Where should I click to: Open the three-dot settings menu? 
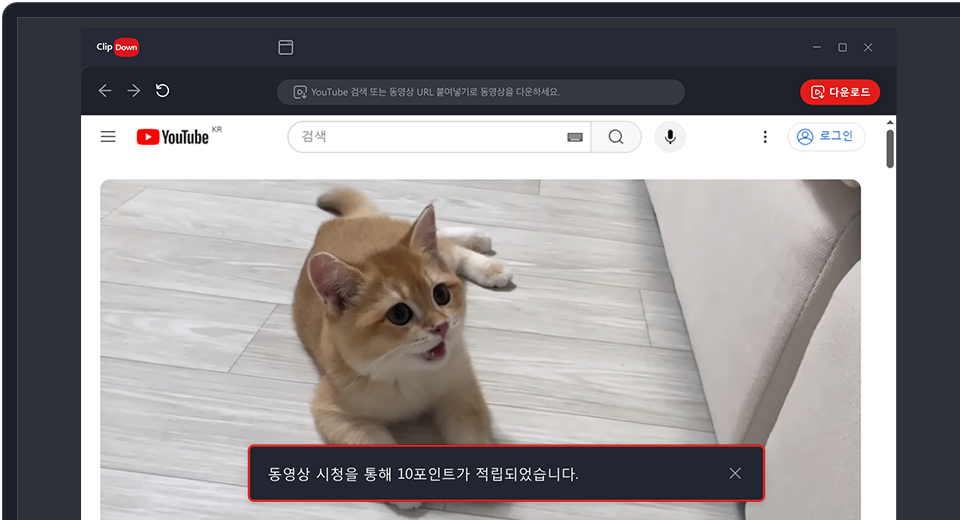765,137
